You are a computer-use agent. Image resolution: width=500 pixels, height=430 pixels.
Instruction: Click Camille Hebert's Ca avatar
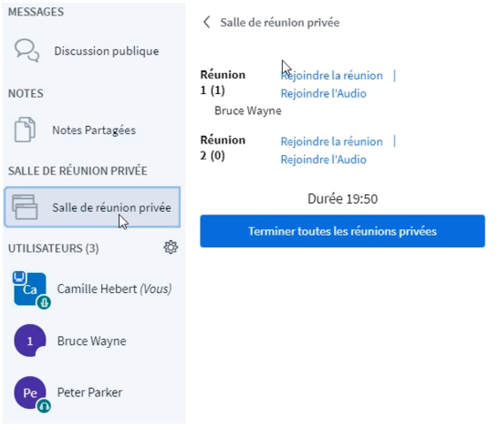click(30, 289)
